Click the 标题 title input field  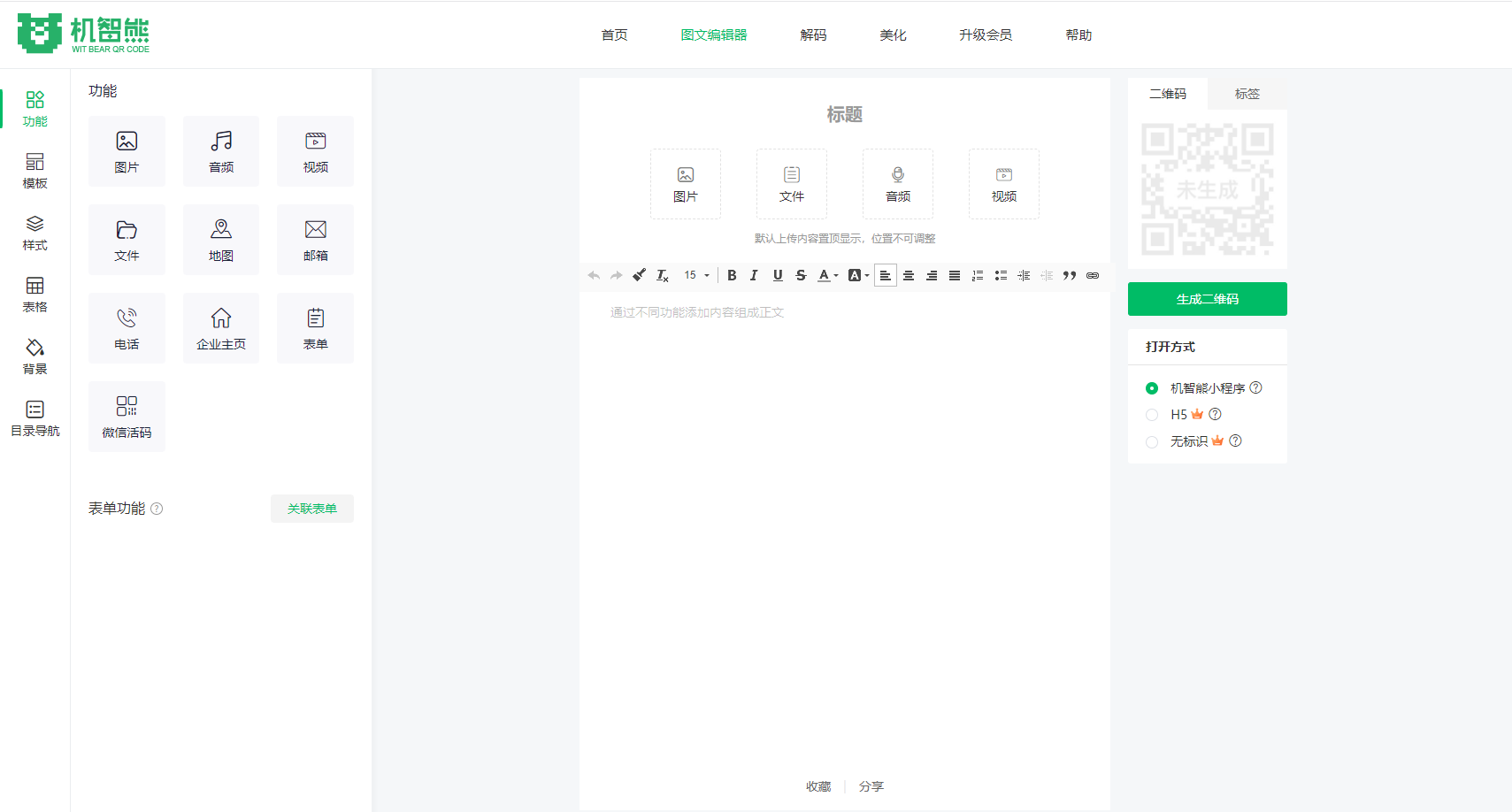844,114
